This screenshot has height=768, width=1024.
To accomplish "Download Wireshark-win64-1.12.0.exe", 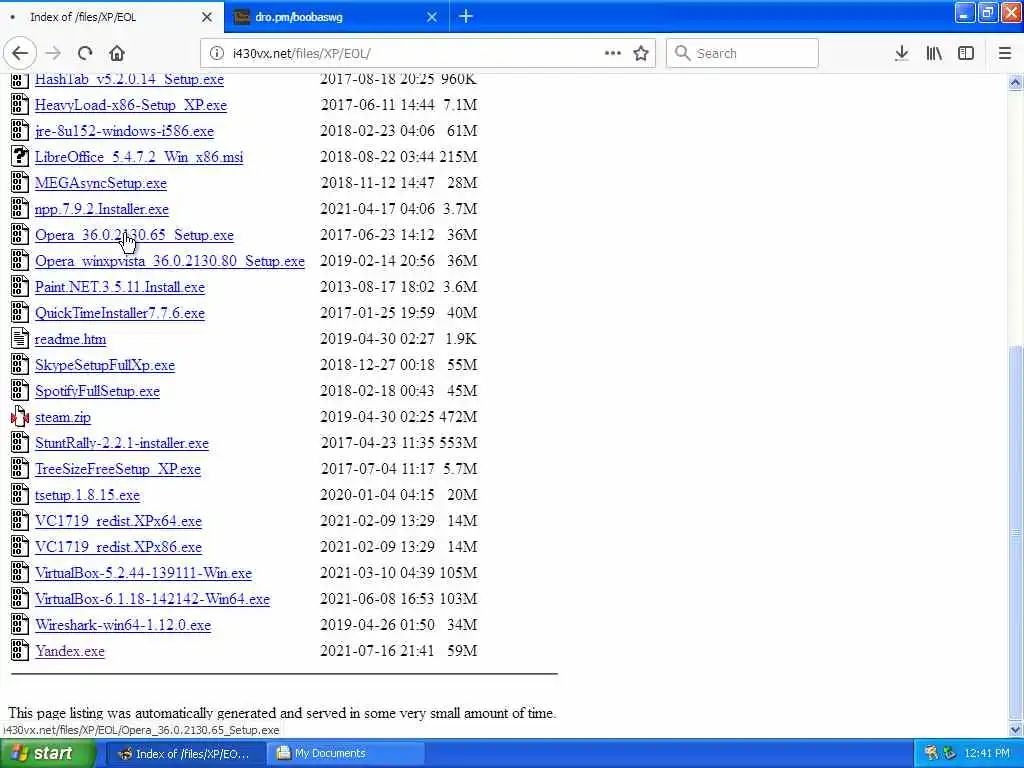I will pos(123,625).
